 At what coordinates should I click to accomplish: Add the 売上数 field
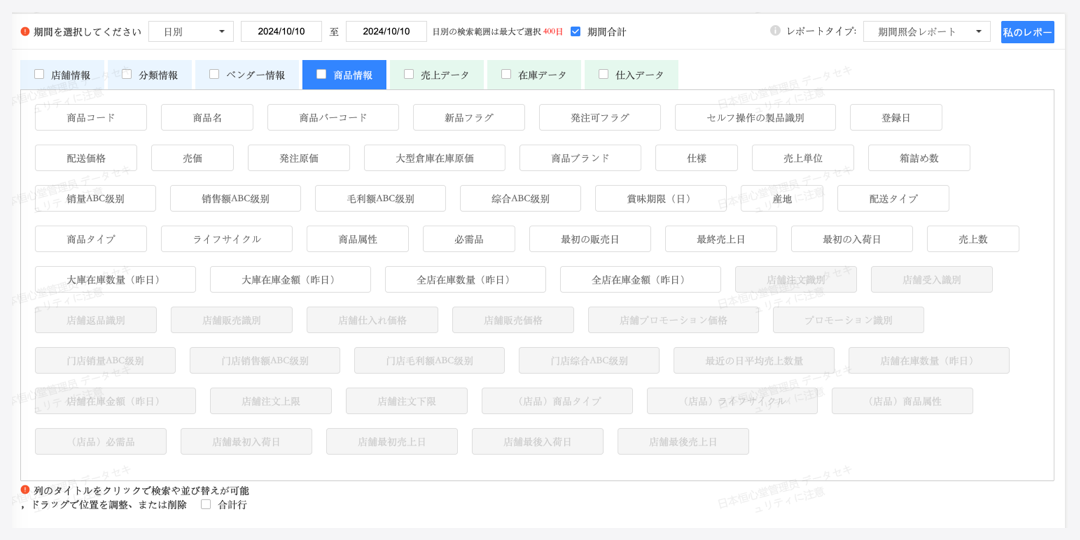pos(972,239)
